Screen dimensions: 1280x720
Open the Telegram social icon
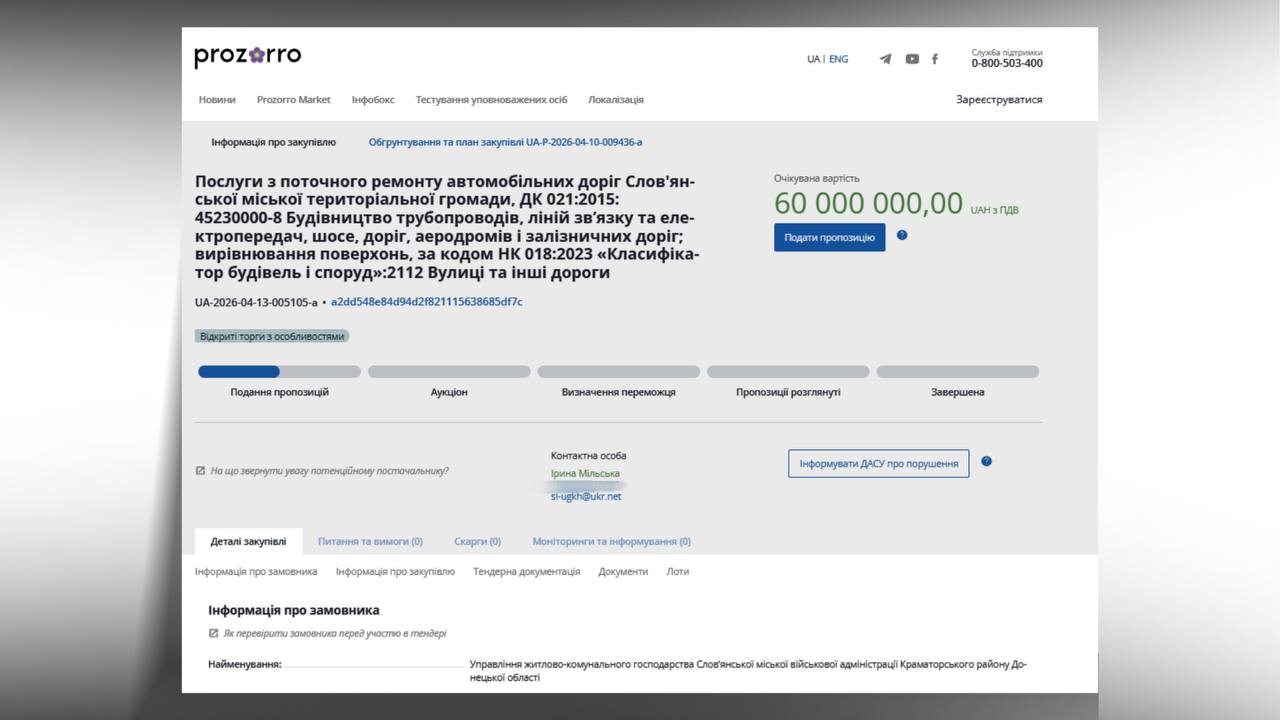coord(885,59)
